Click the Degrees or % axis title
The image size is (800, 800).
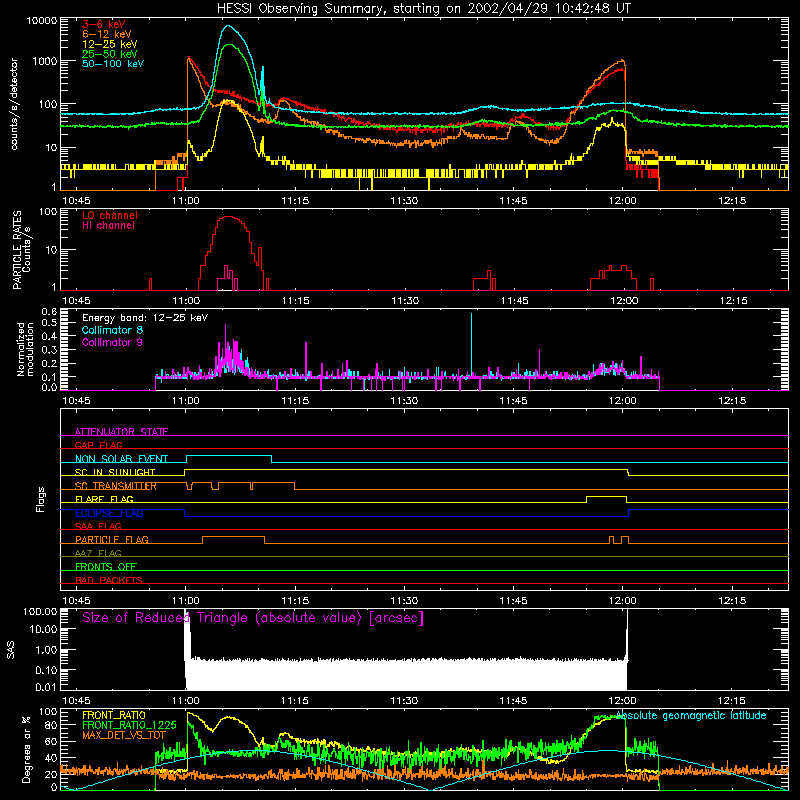coord(26,750)
